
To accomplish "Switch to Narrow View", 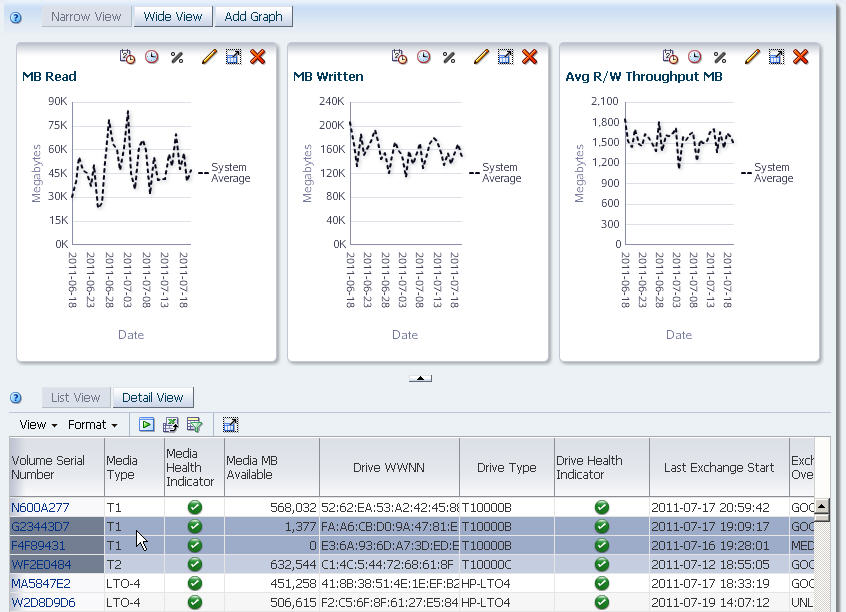I will point(86,17).
